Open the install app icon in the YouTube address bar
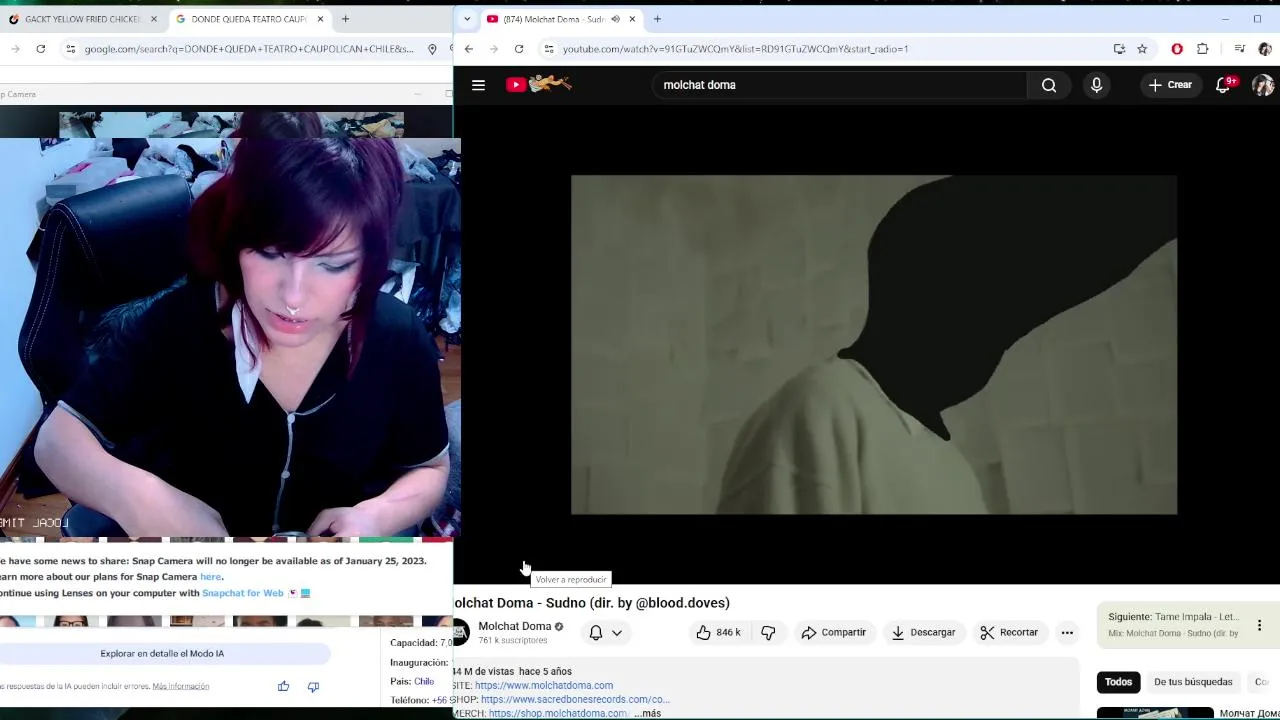1280x720 pixels. [x=1119, y=49]
